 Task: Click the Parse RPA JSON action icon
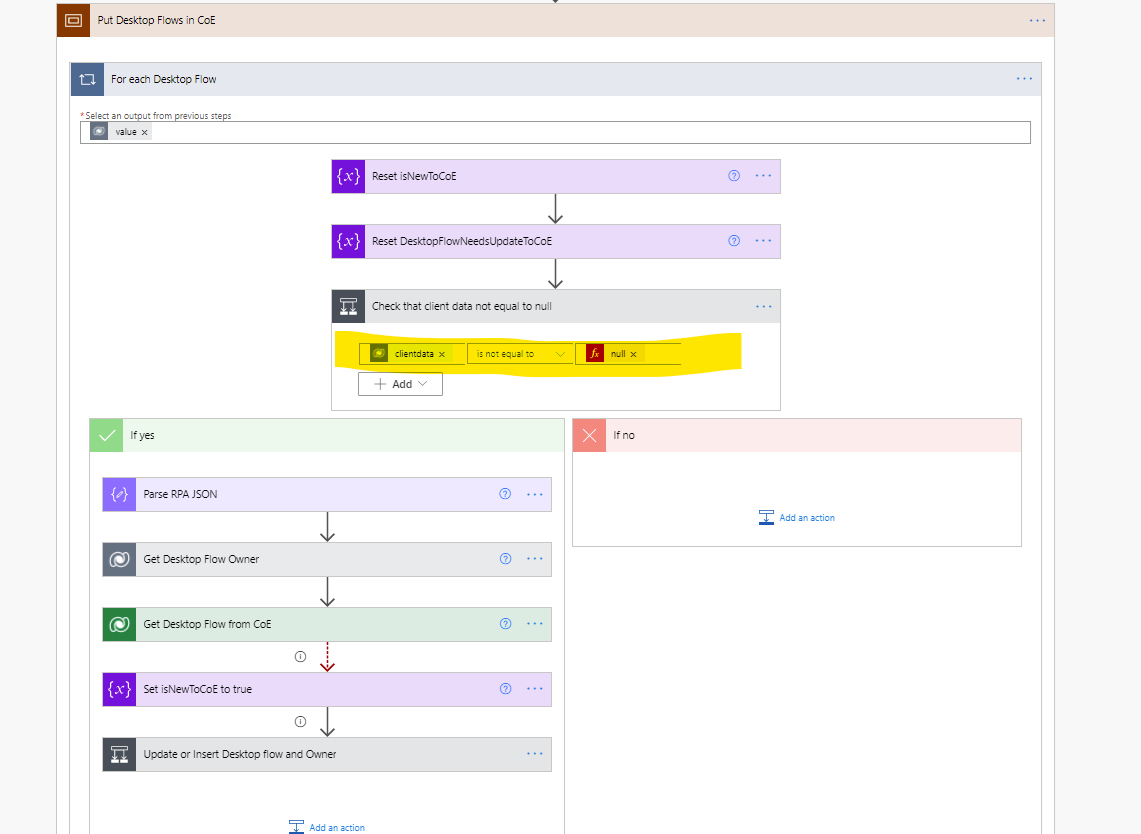point(117,494)
